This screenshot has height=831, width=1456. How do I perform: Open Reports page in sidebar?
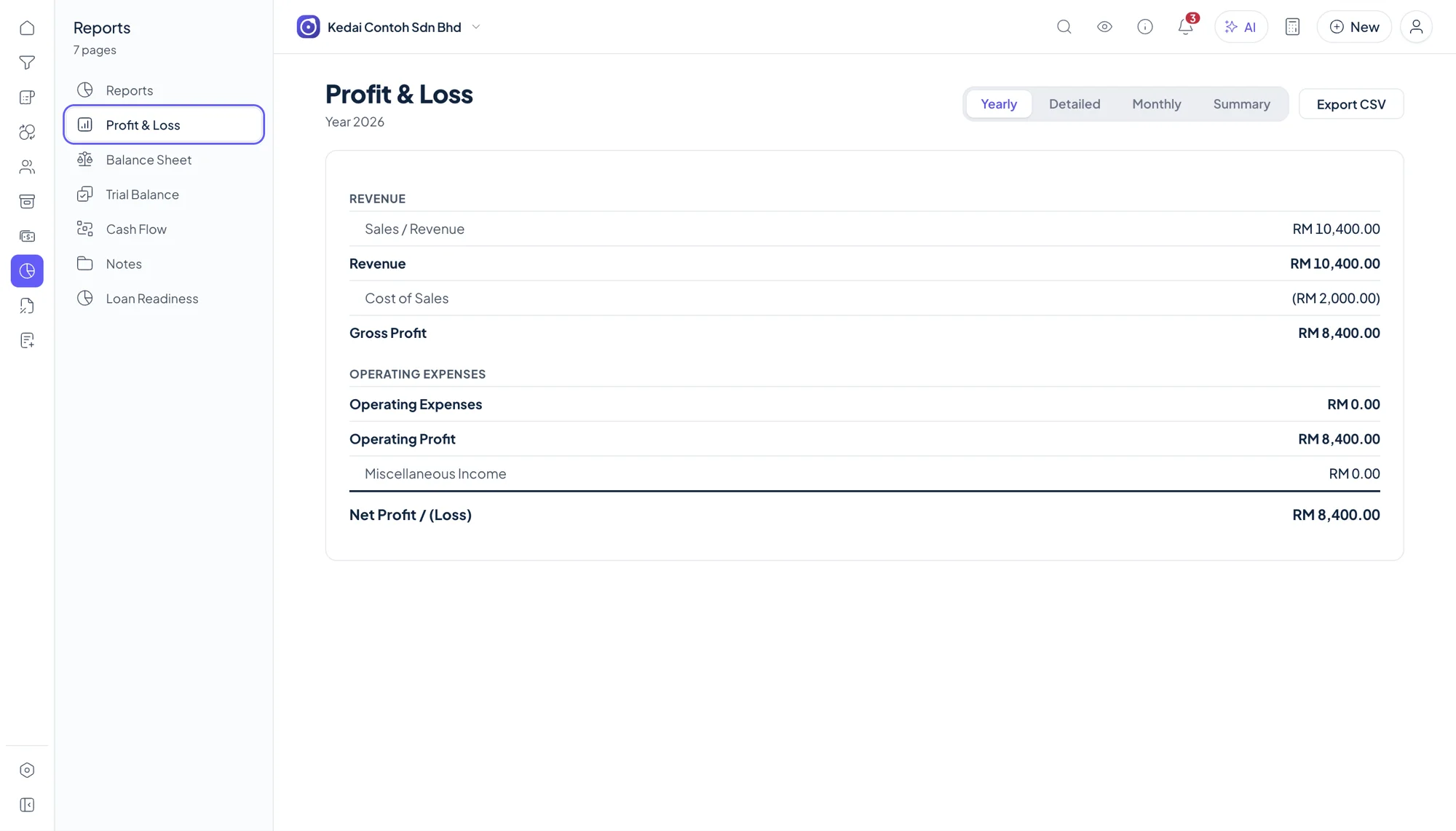pos(164,90)
